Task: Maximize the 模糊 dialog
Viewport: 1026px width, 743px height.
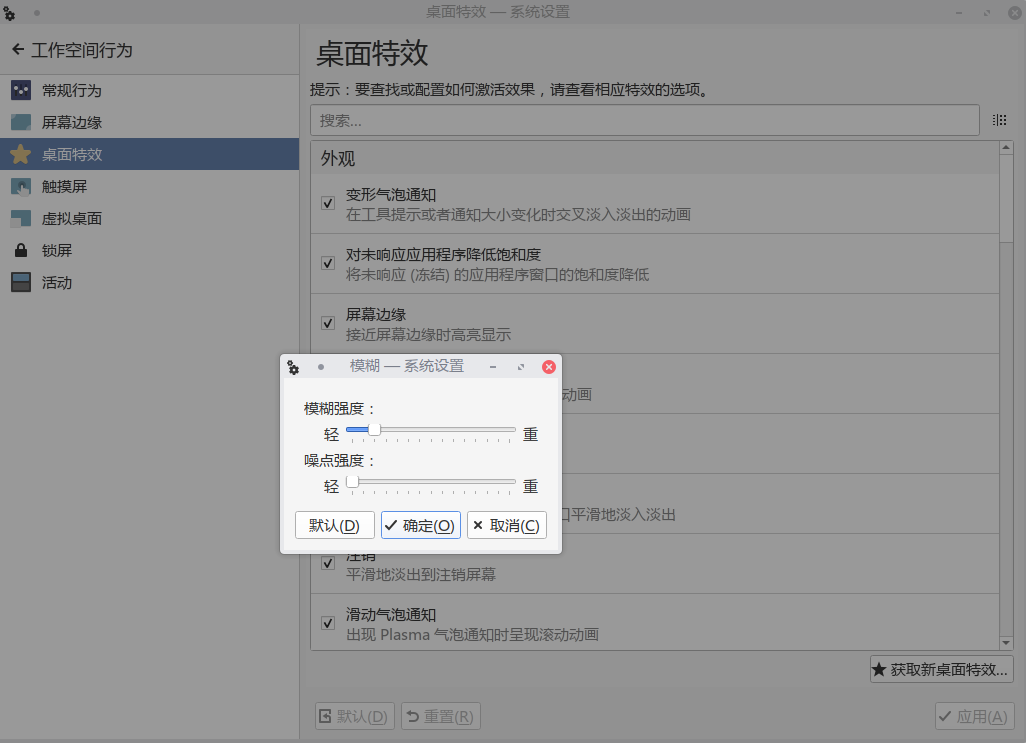Action: [521, 367]
